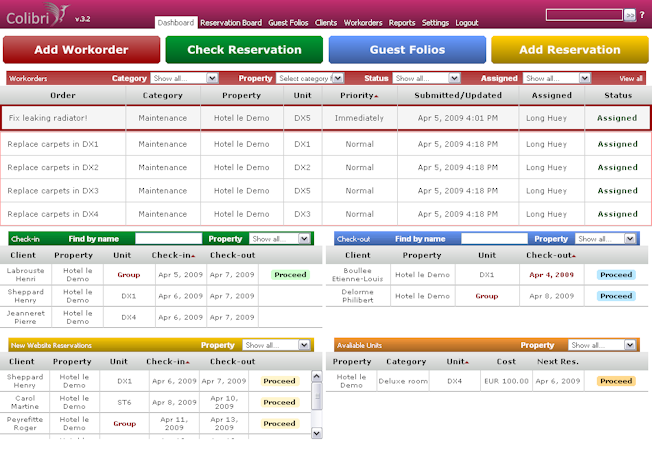
Task: Proceed with available unit DX4
Action: click(616, 381)
